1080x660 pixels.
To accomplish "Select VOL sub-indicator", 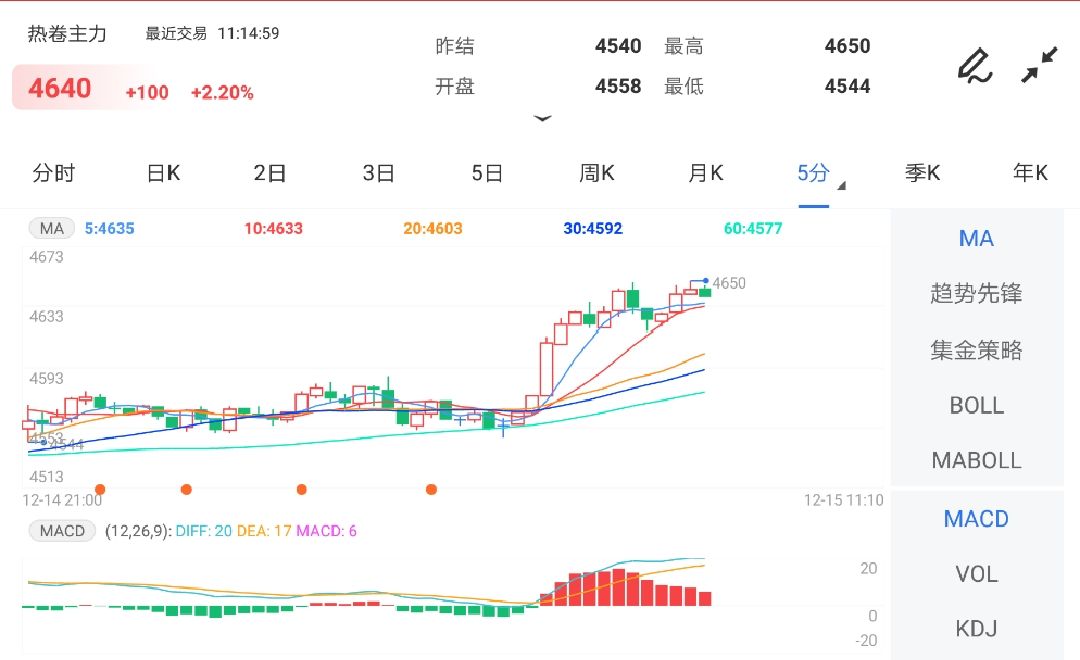I will (976, 574).
